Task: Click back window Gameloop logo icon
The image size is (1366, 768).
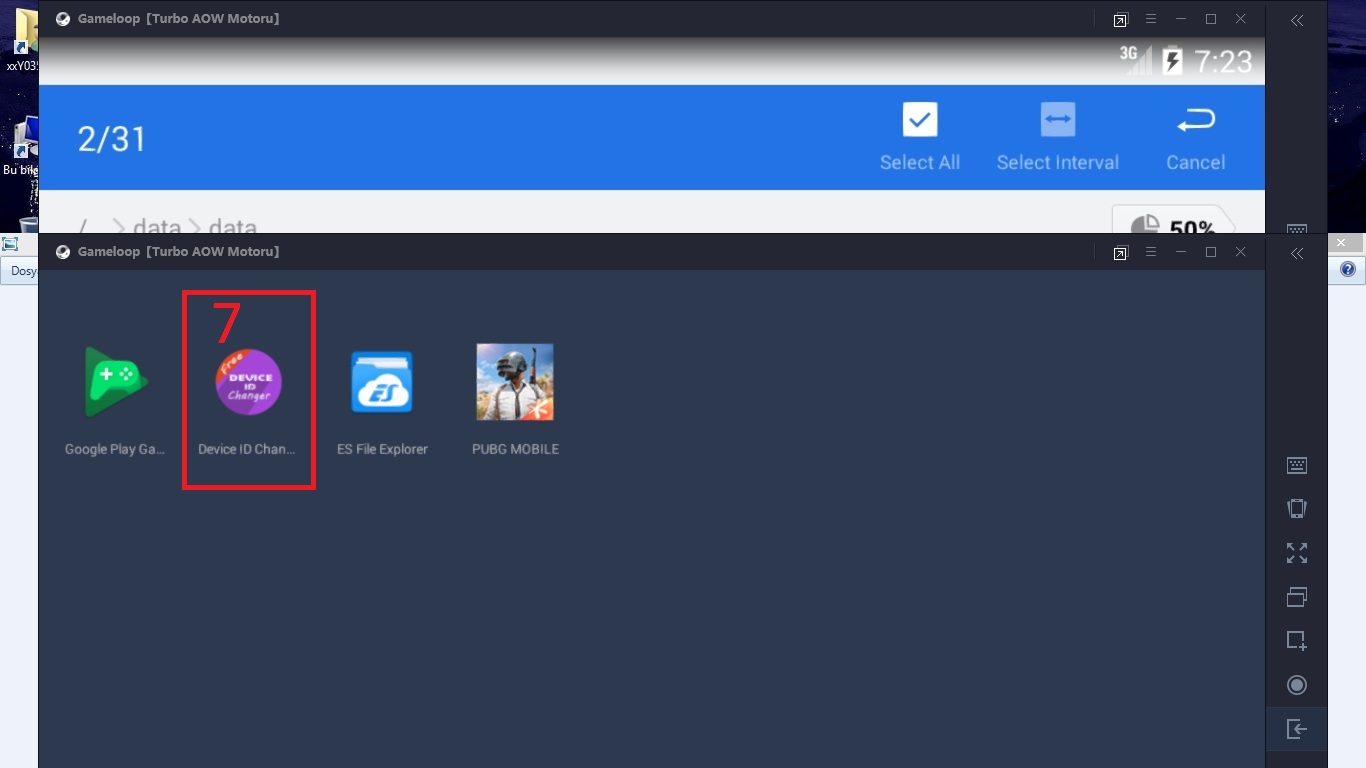Action: (x=63, y=19)
